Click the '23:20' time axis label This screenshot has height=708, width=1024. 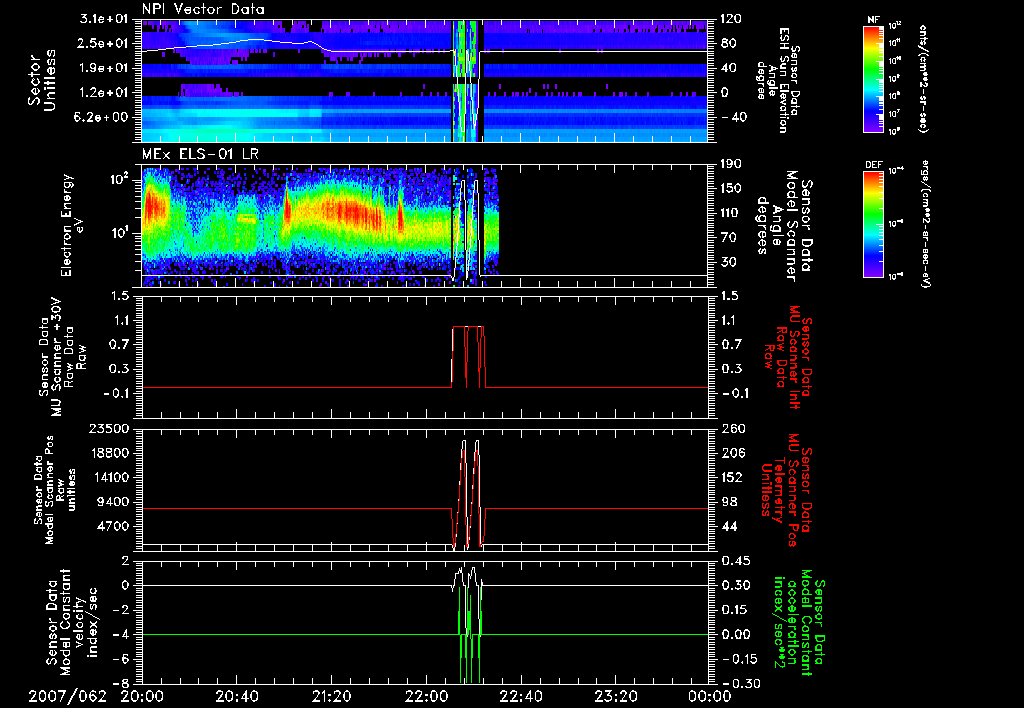[615, 696]
